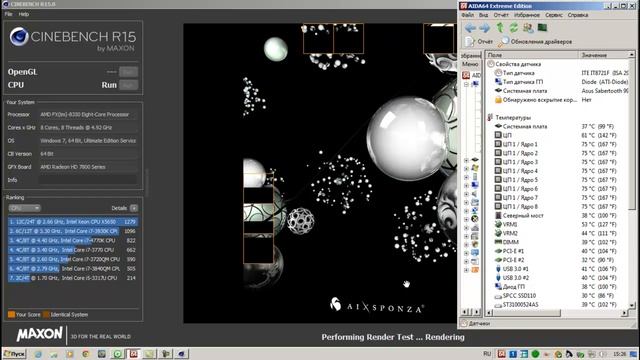Click AIDA64 green monitor toolbar icon
Screen dimensions: 640x360
pos(542,28)
